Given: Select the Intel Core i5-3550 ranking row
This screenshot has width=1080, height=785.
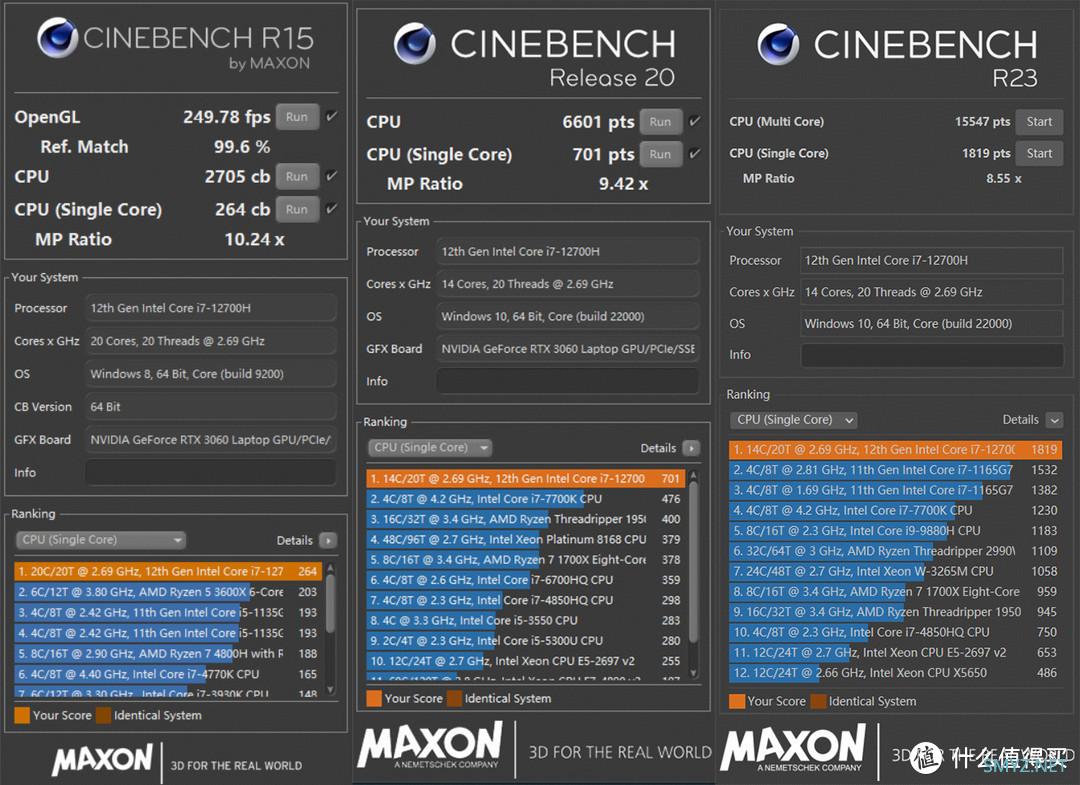Looking at the screenshot, I should click(526, 620).
